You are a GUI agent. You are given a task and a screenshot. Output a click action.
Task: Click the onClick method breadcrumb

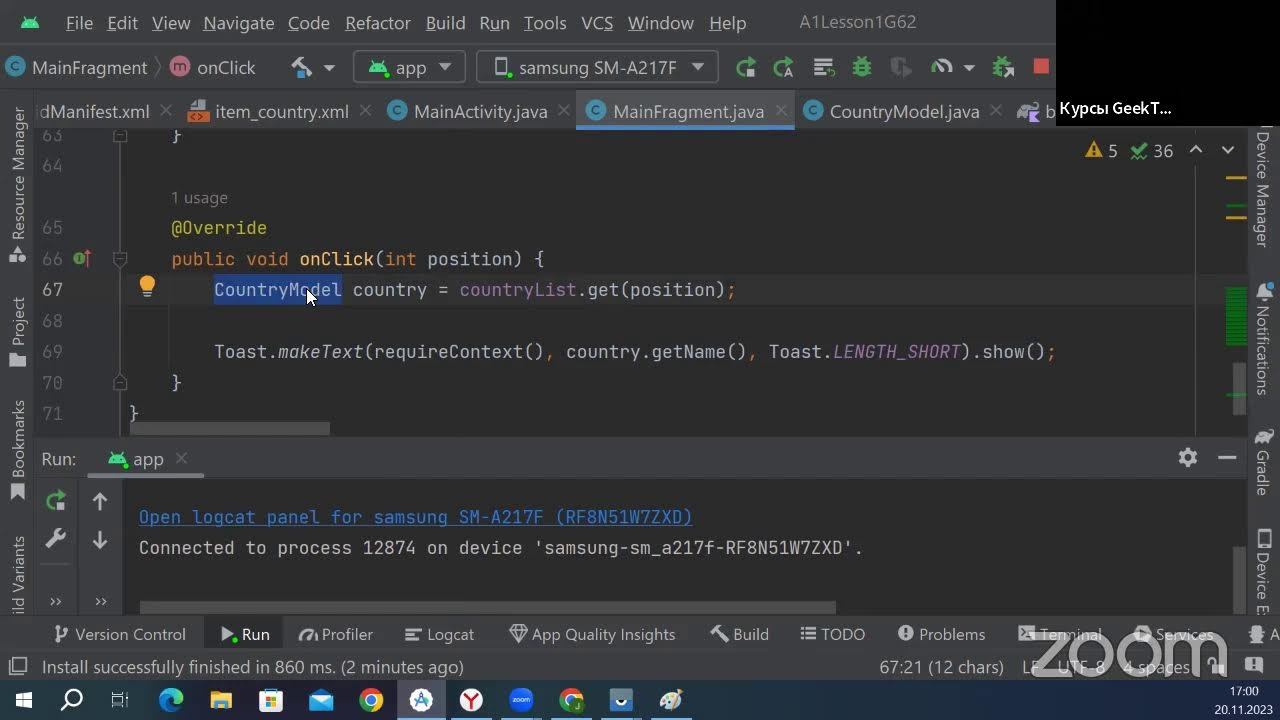213,68
